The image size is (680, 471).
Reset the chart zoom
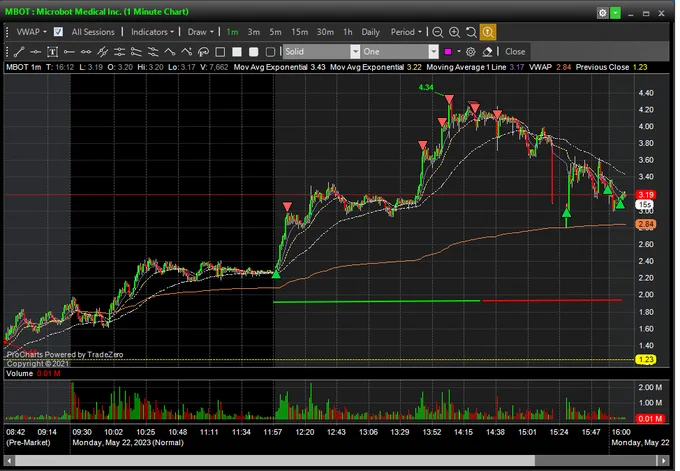click(471, 32)
